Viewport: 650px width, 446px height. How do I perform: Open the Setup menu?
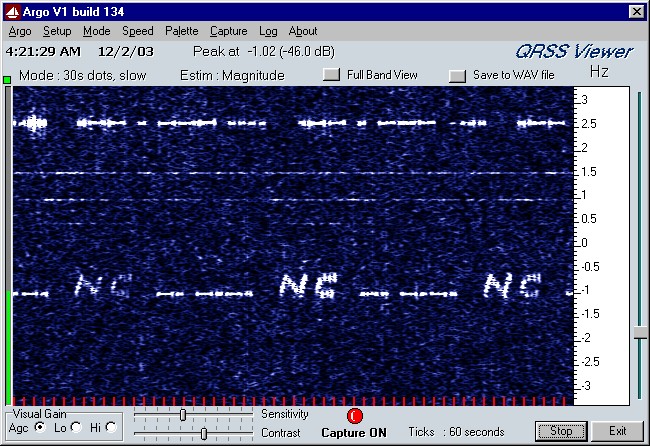click(x=57, y=31)
